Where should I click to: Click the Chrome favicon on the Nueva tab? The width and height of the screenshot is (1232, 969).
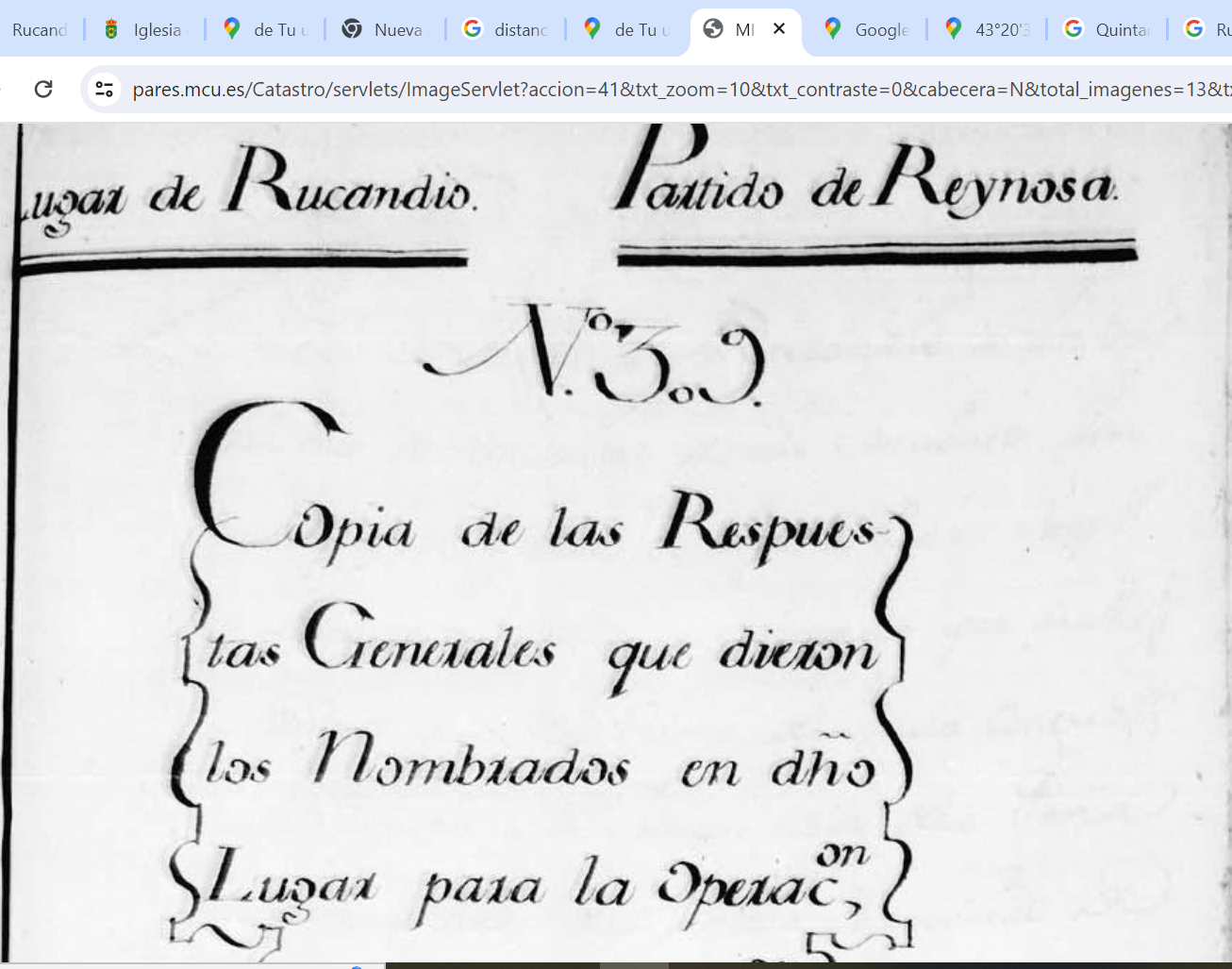click(351, 28)
